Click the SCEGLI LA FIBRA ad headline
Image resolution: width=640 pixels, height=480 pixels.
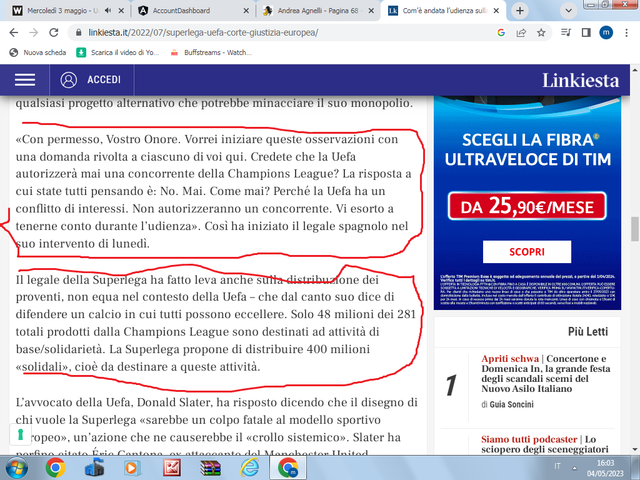pyautogui.click(x=527, y=149)
